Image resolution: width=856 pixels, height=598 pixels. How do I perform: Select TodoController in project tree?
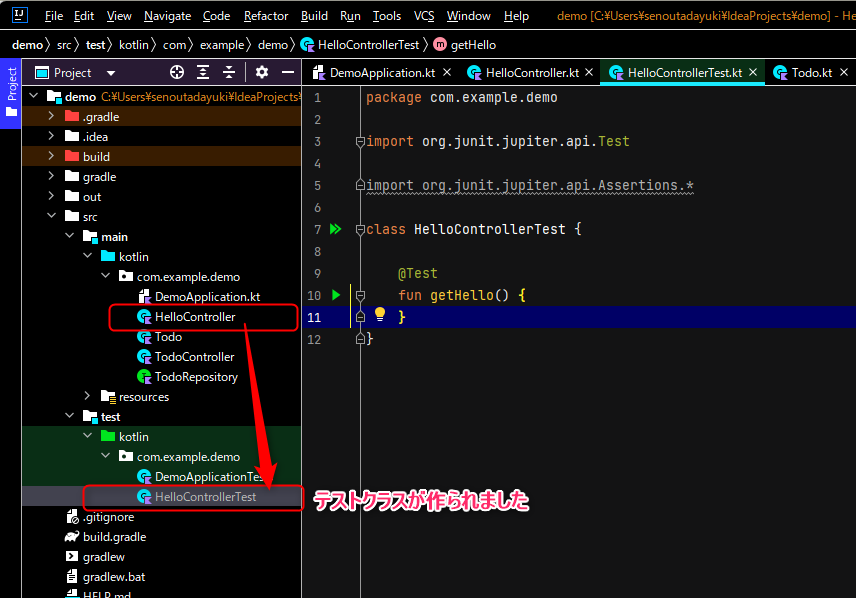[194, 357]
